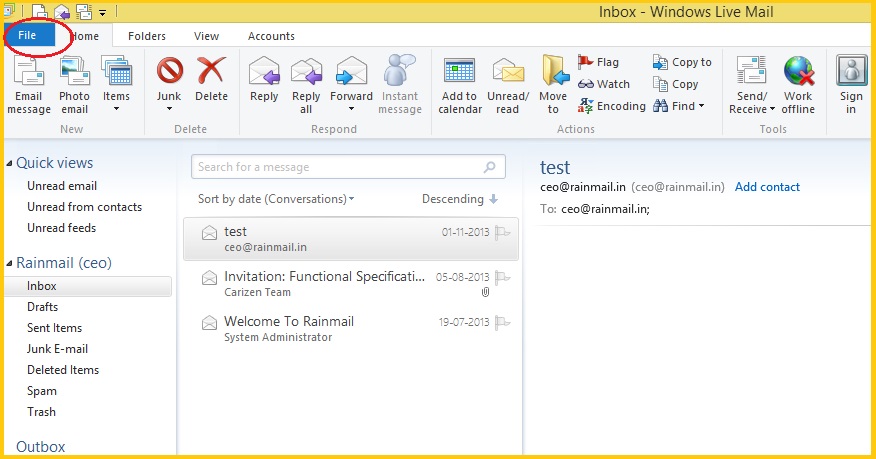Flag the selected message from ribbon

(x=598, y=62)
